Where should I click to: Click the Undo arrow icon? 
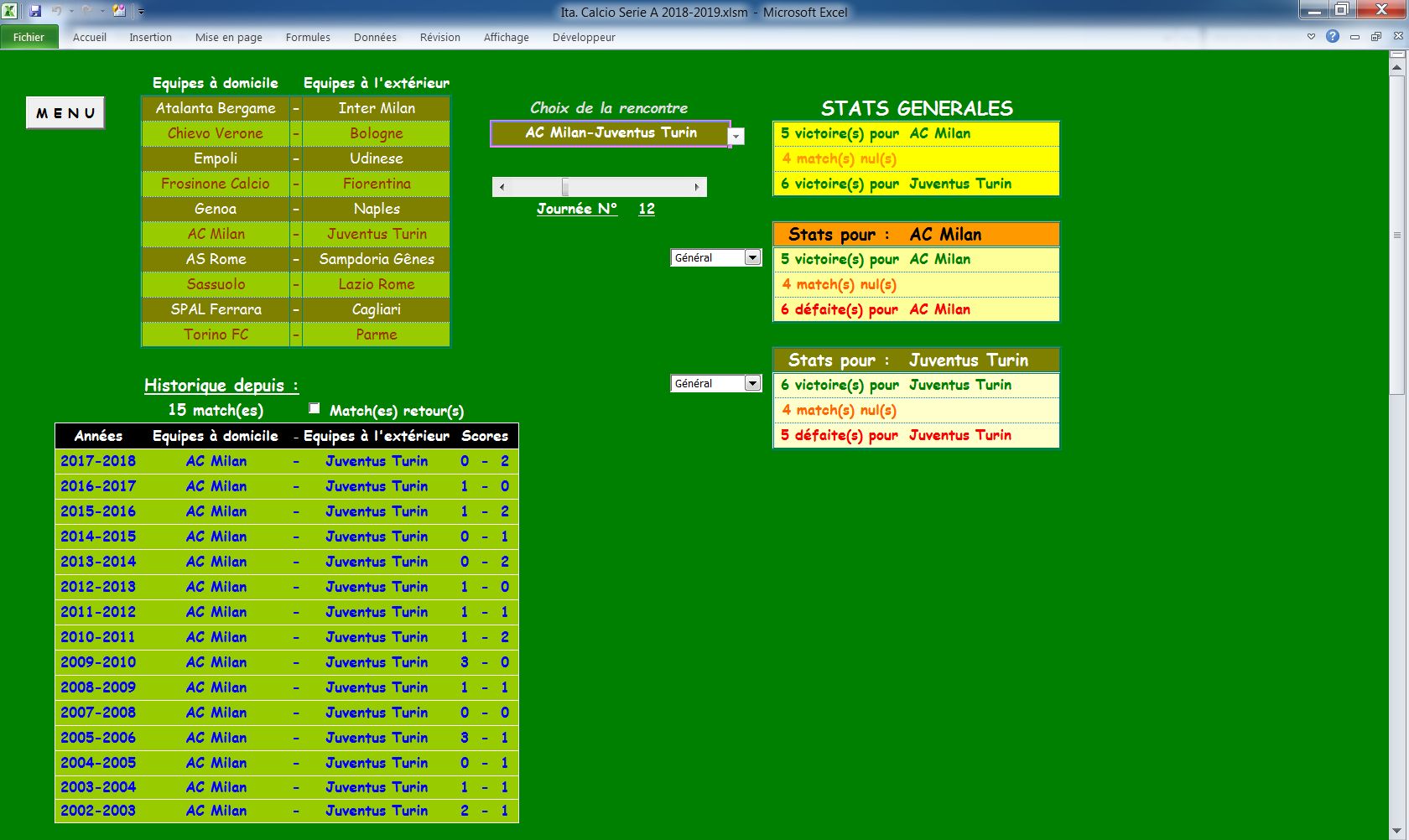[x=57, y=12]
